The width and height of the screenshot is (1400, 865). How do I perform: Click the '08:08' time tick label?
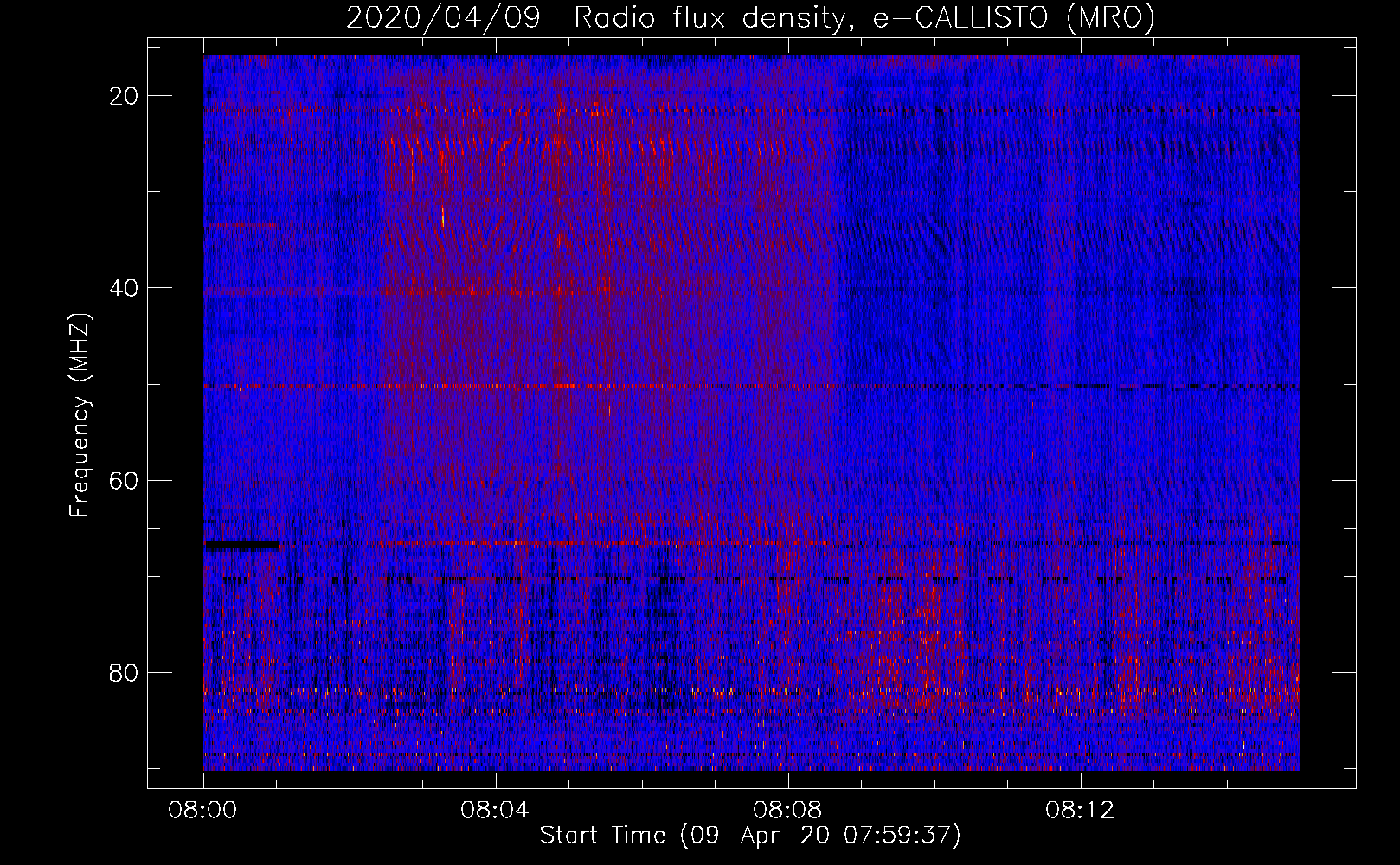pyautogui.click(x=788, y=811)
